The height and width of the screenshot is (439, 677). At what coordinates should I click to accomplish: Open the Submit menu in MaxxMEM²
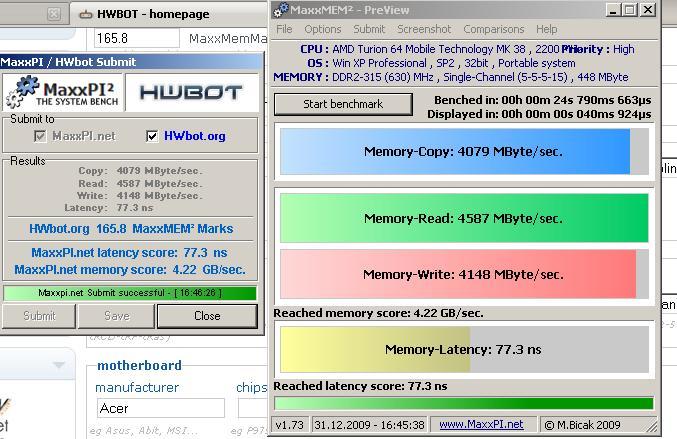[369, 29]
